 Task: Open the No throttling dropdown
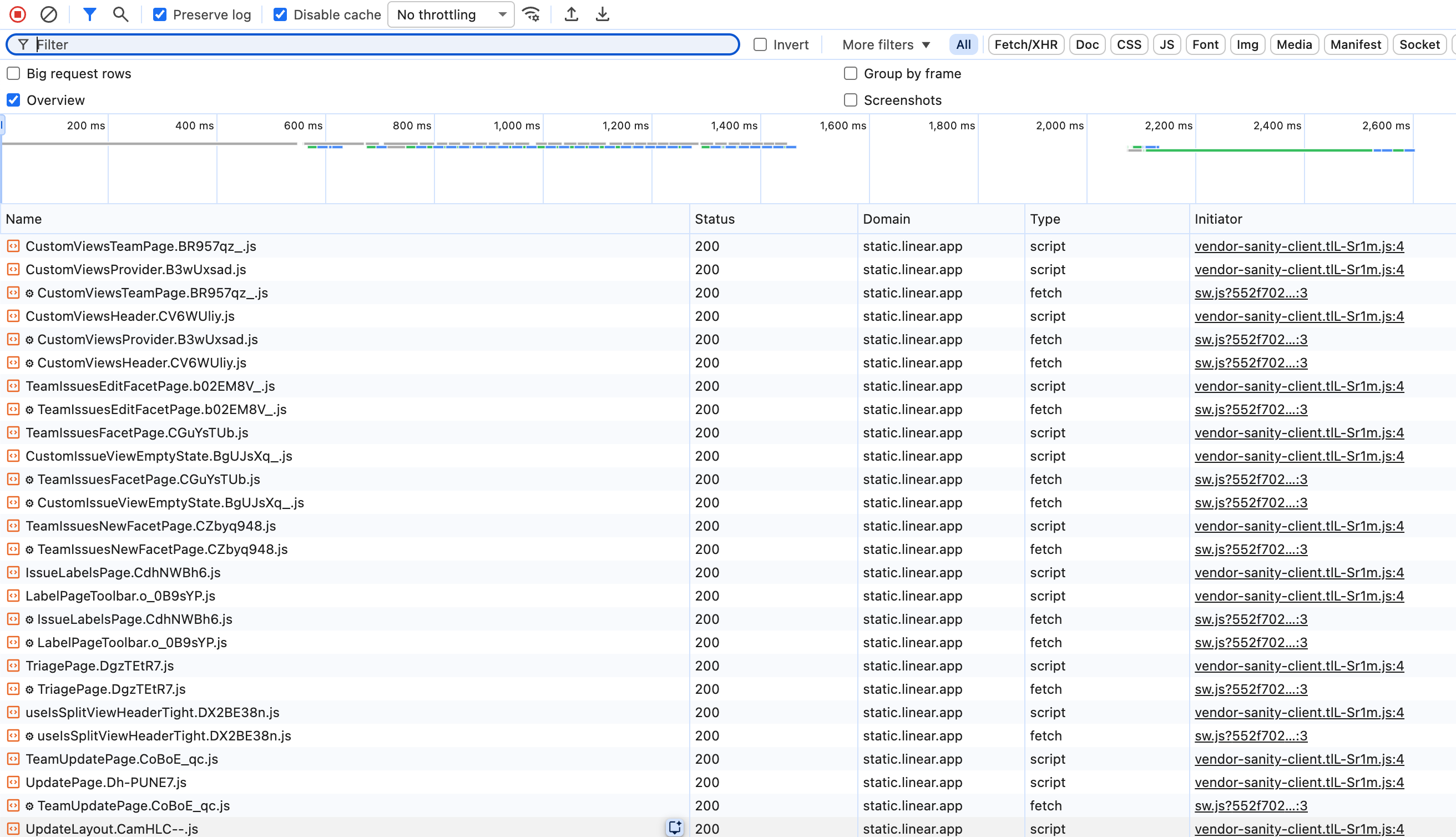(451, 14)
